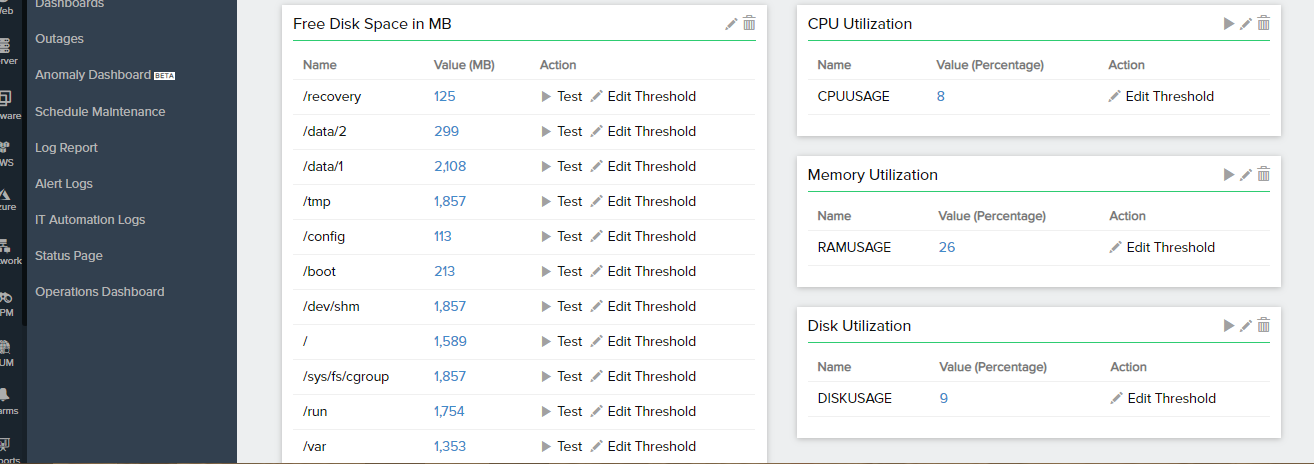Open Alert Logs in sidebar

(63, 184)
